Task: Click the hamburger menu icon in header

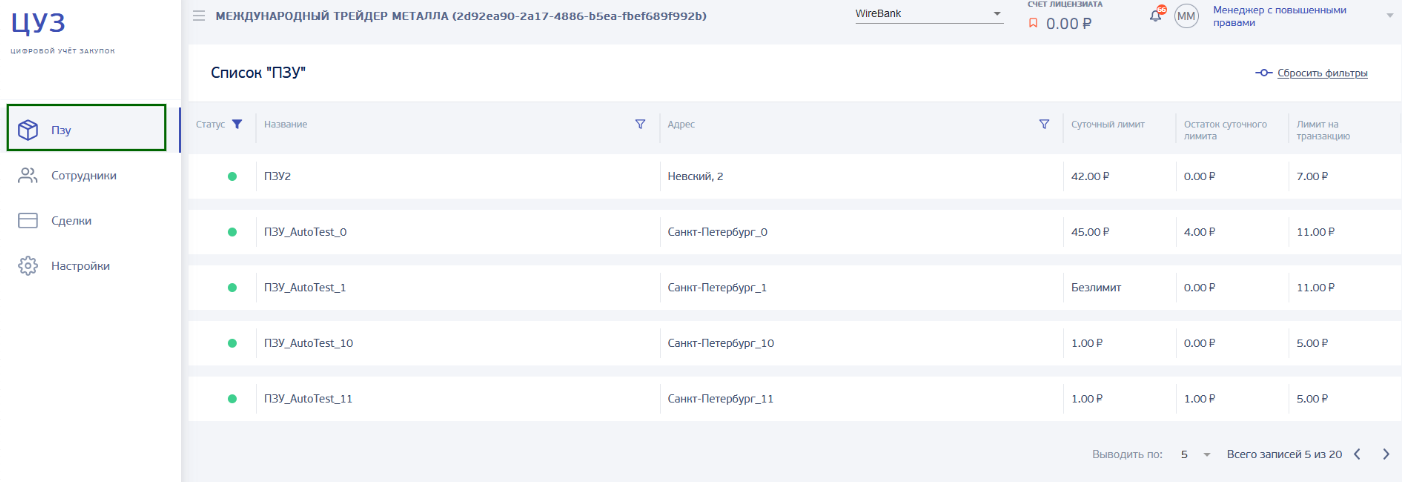Action: tap(199, 16)
